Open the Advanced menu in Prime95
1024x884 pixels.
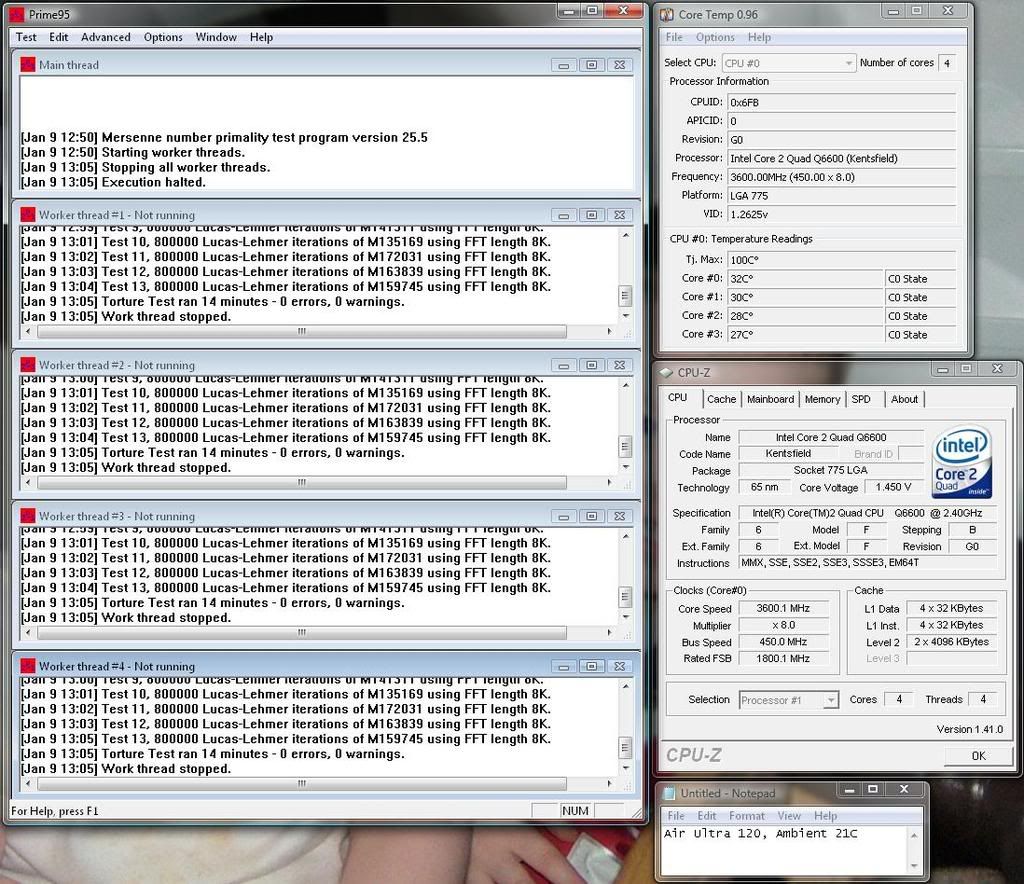pyautogui.click(x=106, y=37)
